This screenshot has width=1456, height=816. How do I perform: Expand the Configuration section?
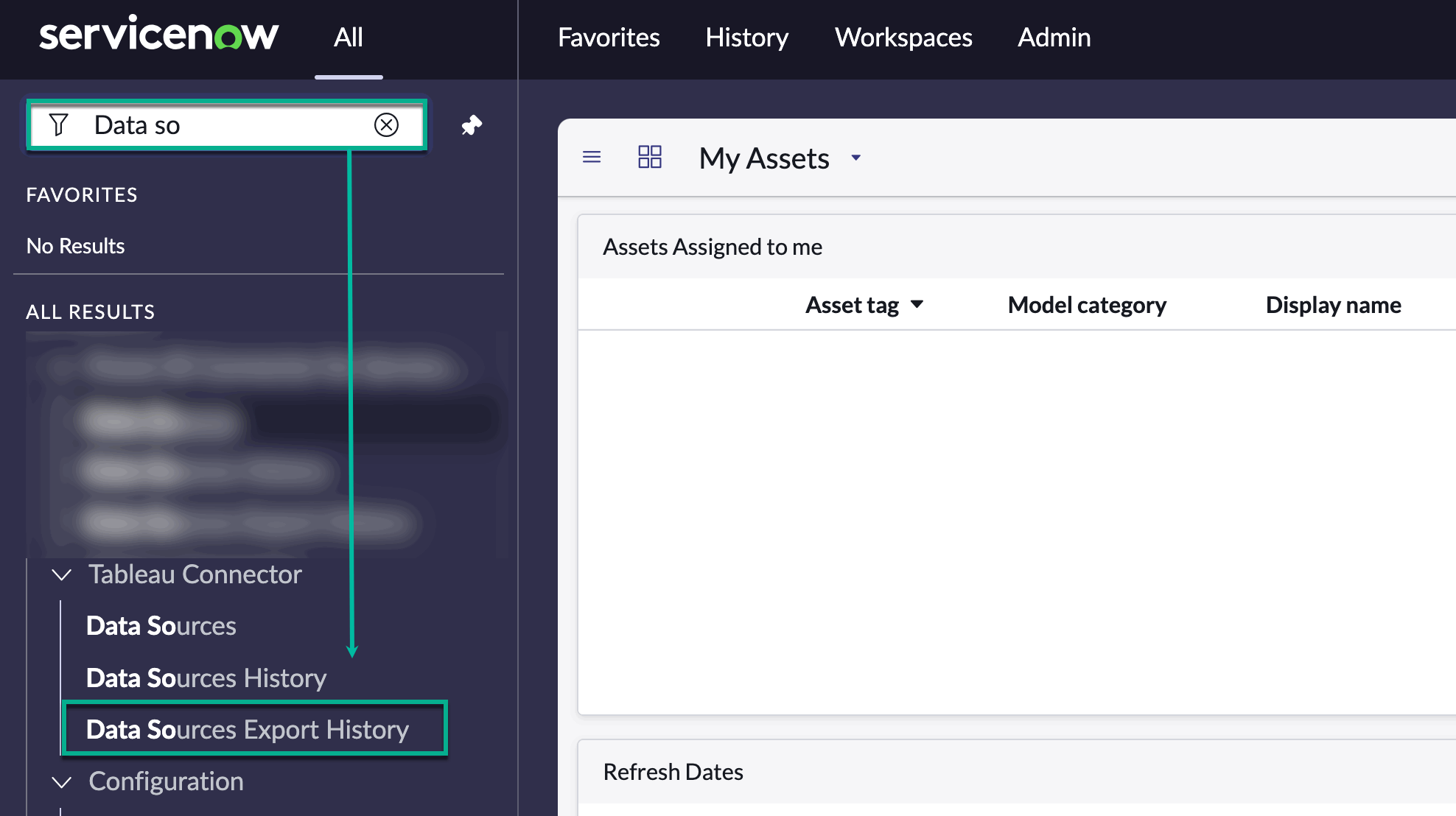61,782
